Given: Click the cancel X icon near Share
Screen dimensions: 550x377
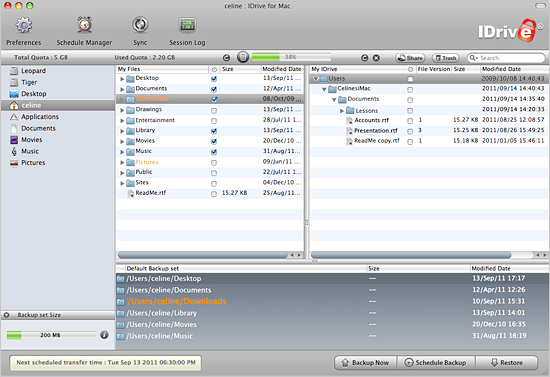Looking at the screenshot, I should 376,58.
